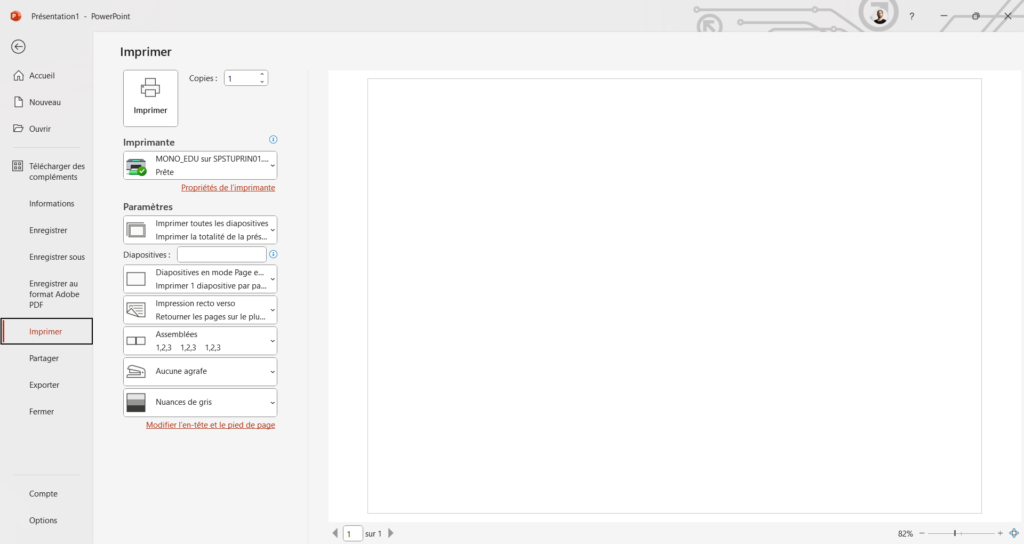Screen dimensions: 1024x544
Task: Choose Enregistrer in the sidebar
Action: coord(48,231)
